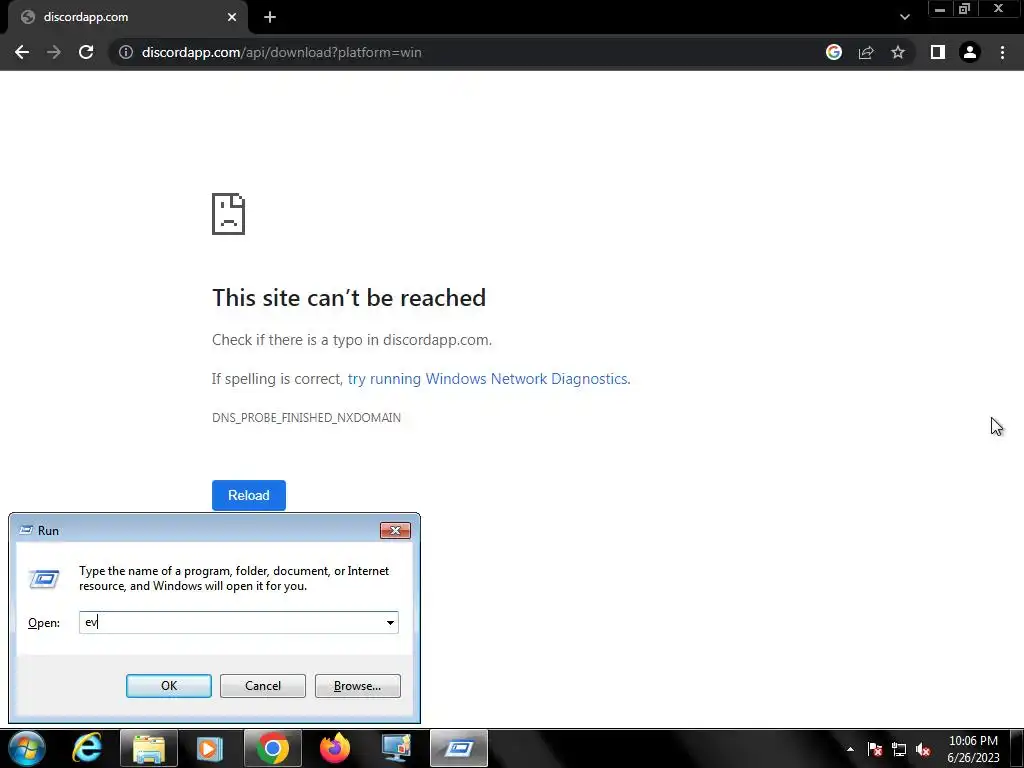Screen dimensions: 1024x768
Task: Launch Internet Explorer from taskbar
Action: [x=87, y=748]
